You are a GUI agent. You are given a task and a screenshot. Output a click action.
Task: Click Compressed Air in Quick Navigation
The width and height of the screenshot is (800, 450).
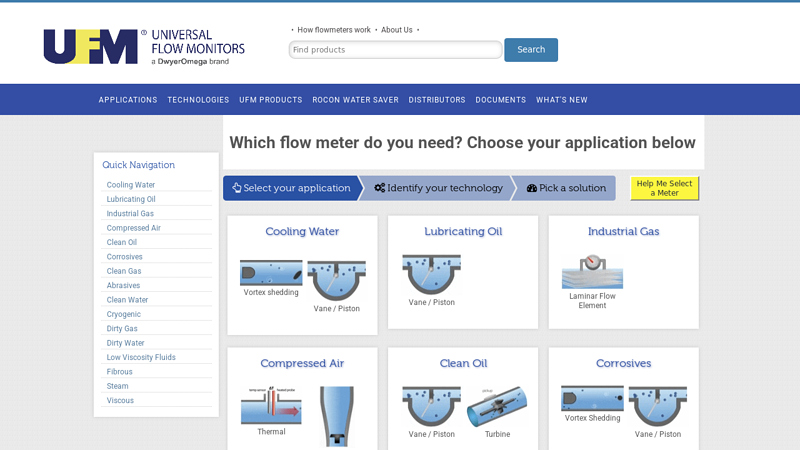click(x=134, y=228)
